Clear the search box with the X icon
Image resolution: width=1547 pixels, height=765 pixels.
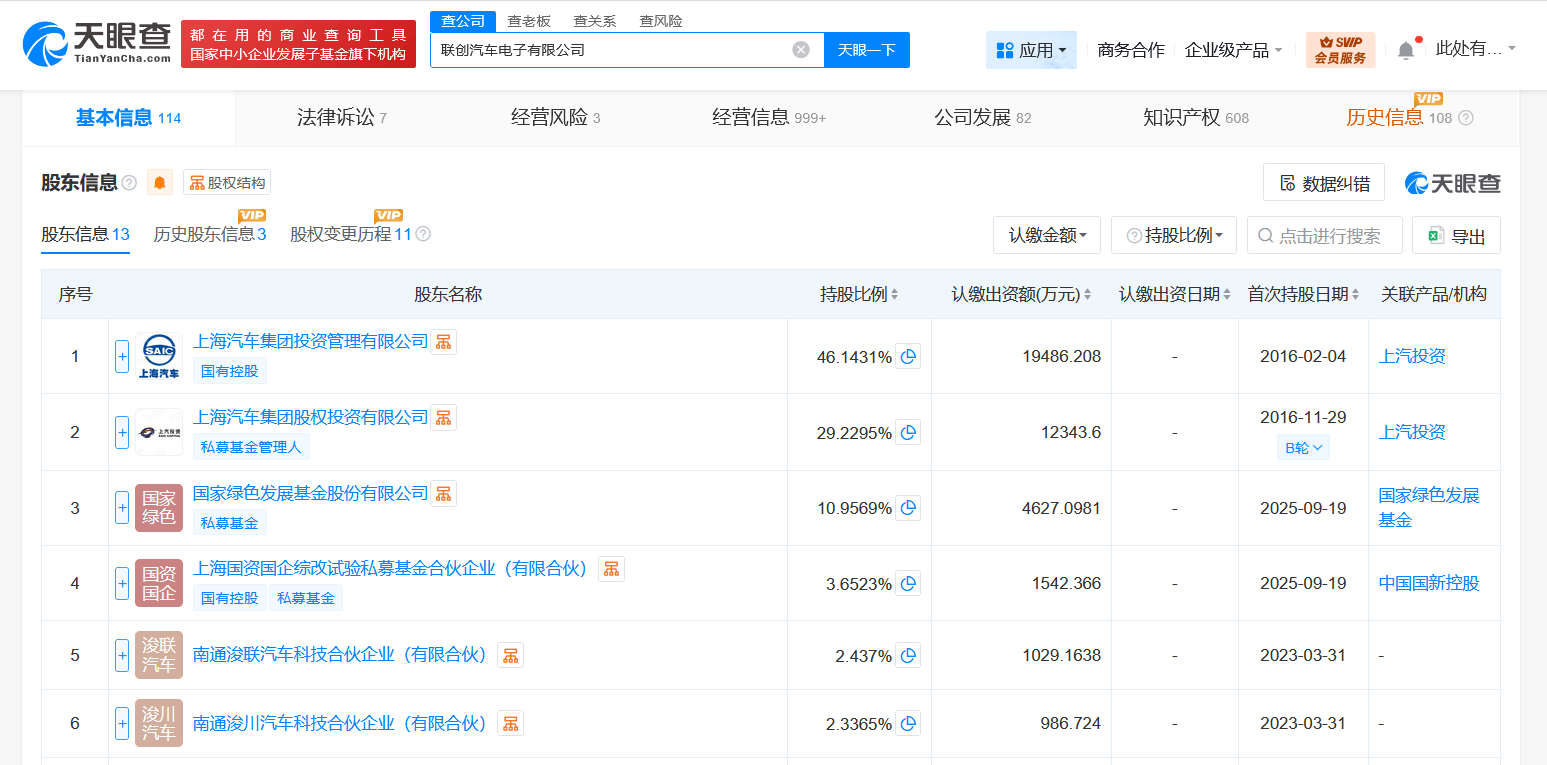click(801, 50)
